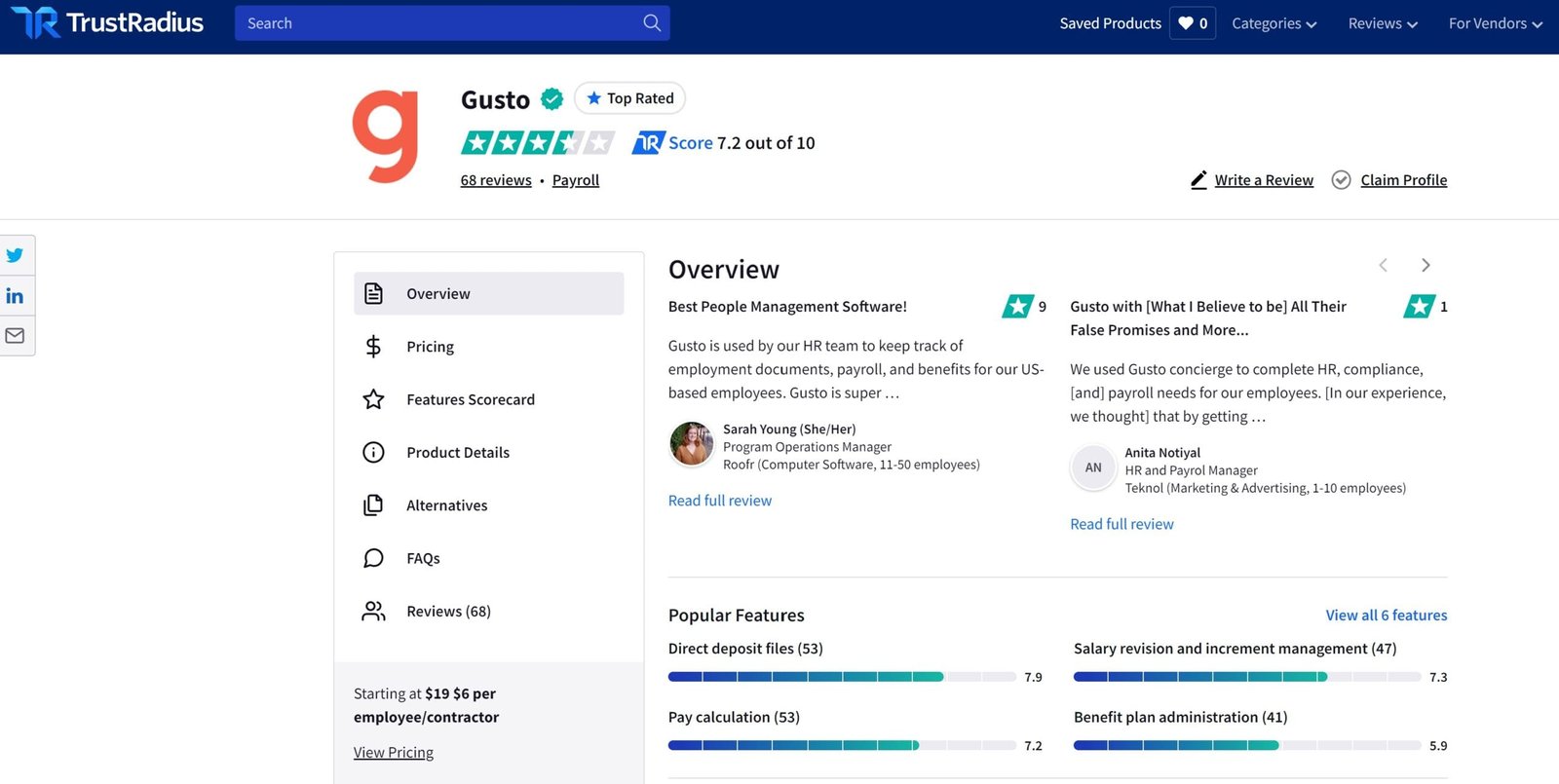Click the Overview document icon in sidebar
The width and height of the screenshot is (1559, 784).
tap(373, 293)
